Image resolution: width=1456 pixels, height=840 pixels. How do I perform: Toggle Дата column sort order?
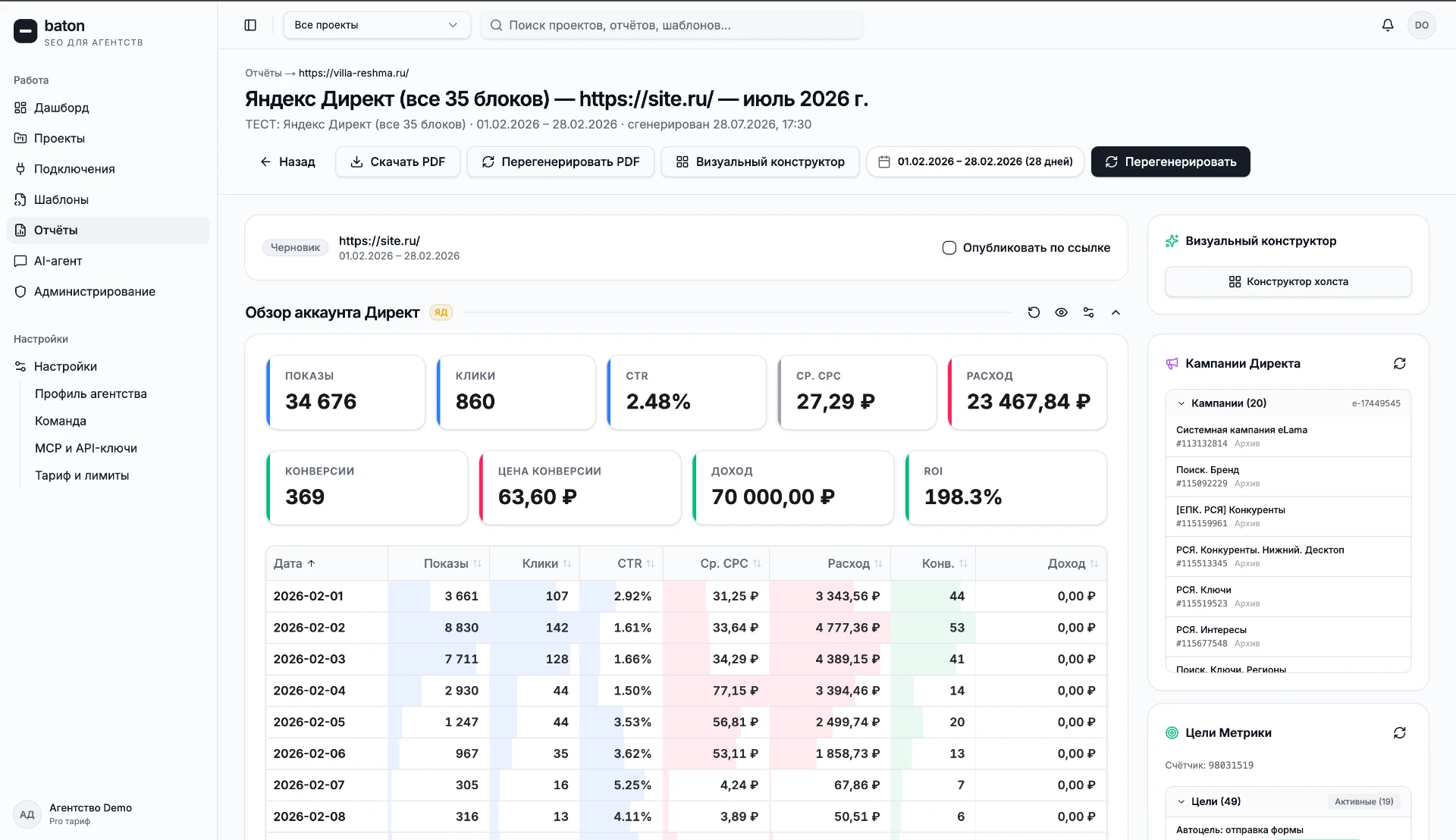click(x=294, y=563)
